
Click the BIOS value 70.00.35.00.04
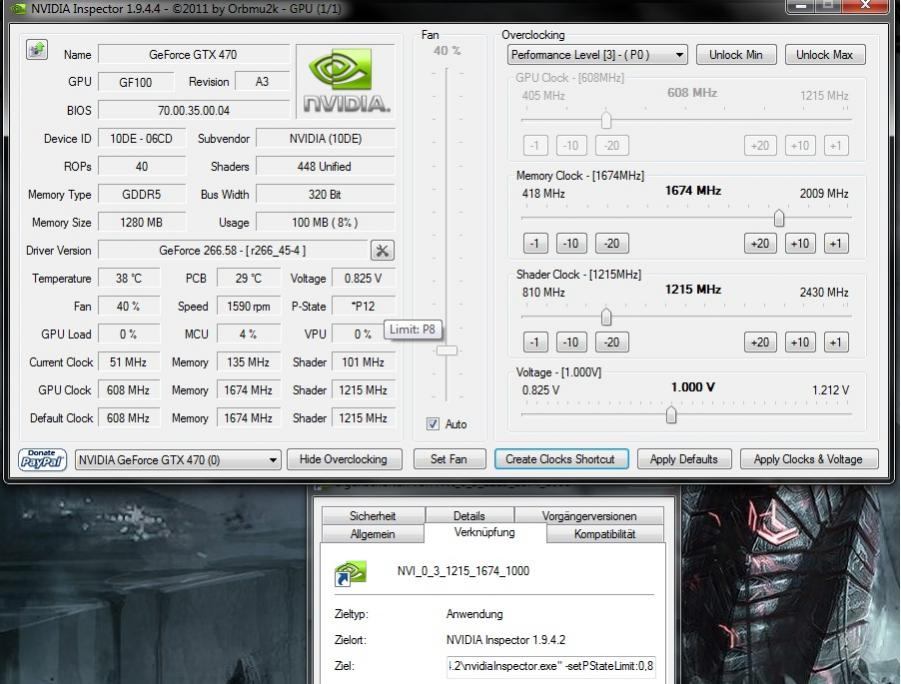click(x=193, y=110)
